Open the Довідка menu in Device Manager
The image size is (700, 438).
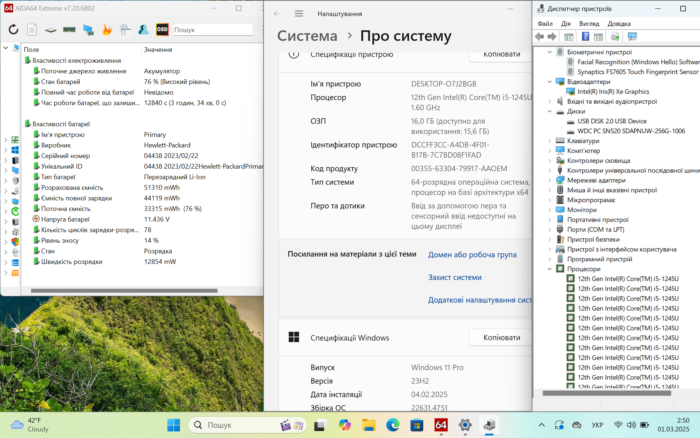pos(619,24)
